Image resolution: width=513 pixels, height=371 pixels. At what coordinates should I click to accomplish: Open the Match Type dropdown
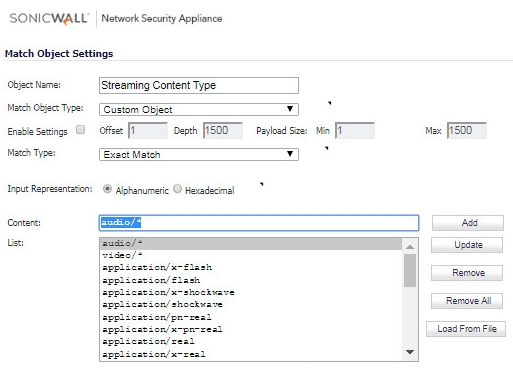(x=199, y=154)
